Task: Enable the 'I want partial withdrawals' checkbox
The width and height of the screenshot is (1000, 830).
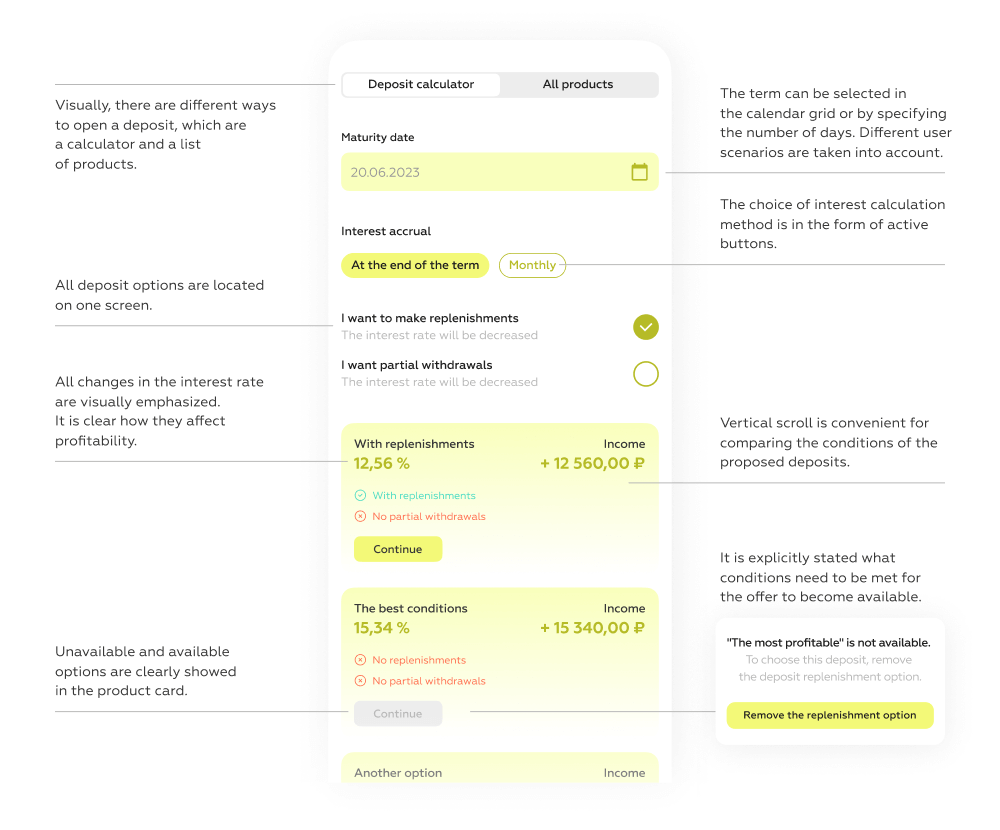Action: tap(646, 374)
